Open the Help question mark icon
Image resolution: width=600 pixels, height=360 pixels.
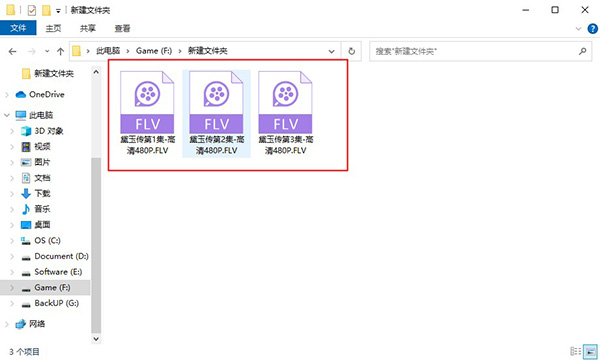(x=592, y=28)
